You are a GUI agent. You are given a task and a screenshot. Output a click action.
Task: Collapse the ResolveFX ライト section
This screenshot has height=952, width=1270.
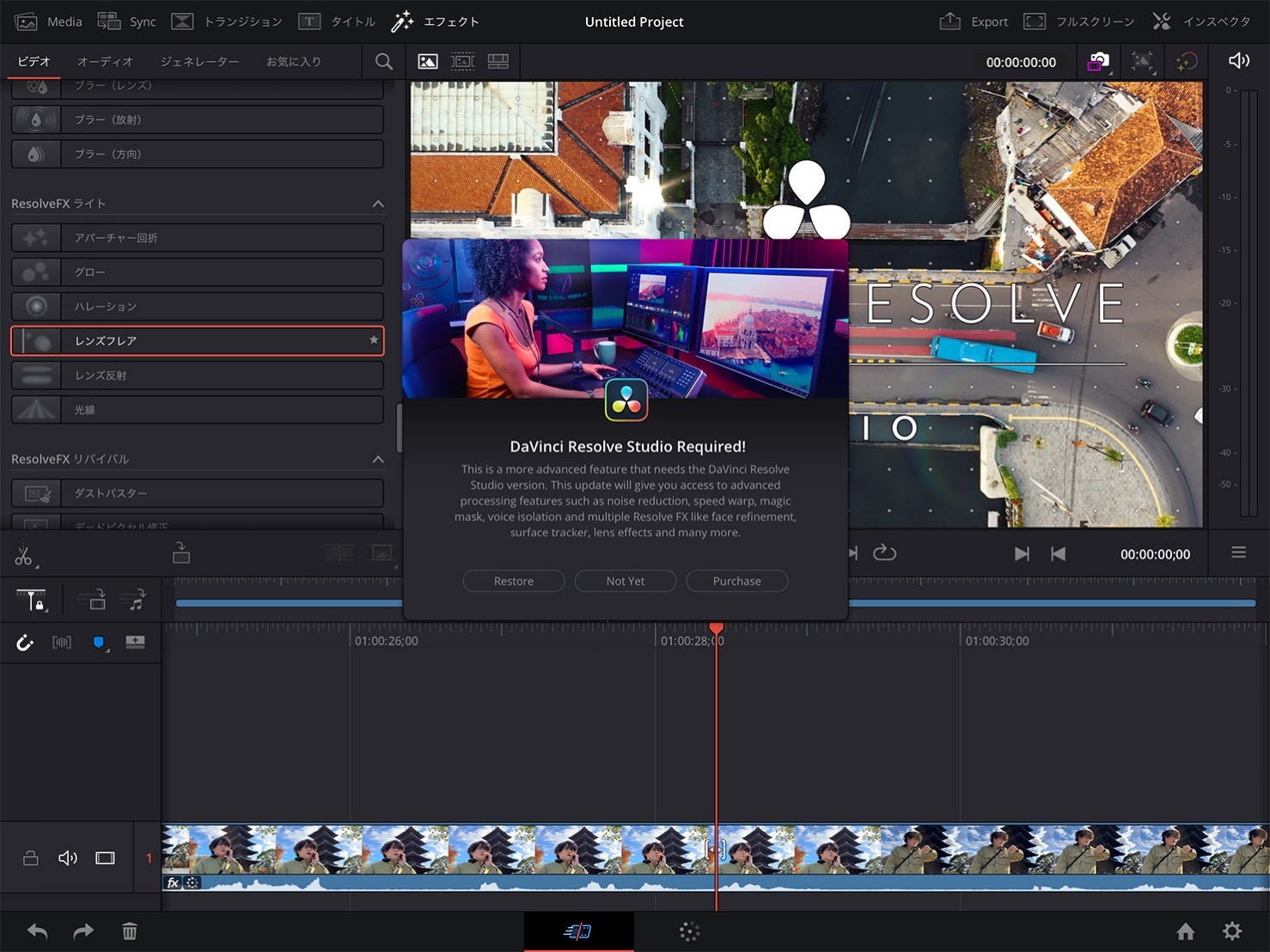click(x=377, y=204)
